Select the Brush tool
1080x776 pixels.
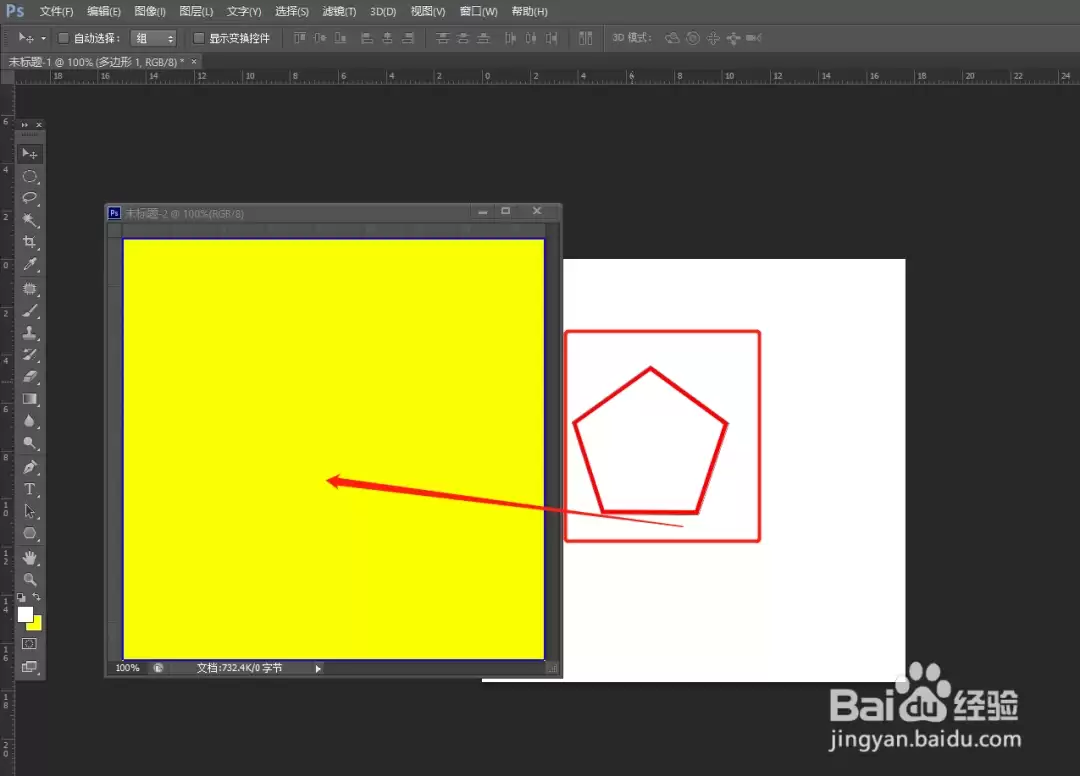[x=30, y=311]
